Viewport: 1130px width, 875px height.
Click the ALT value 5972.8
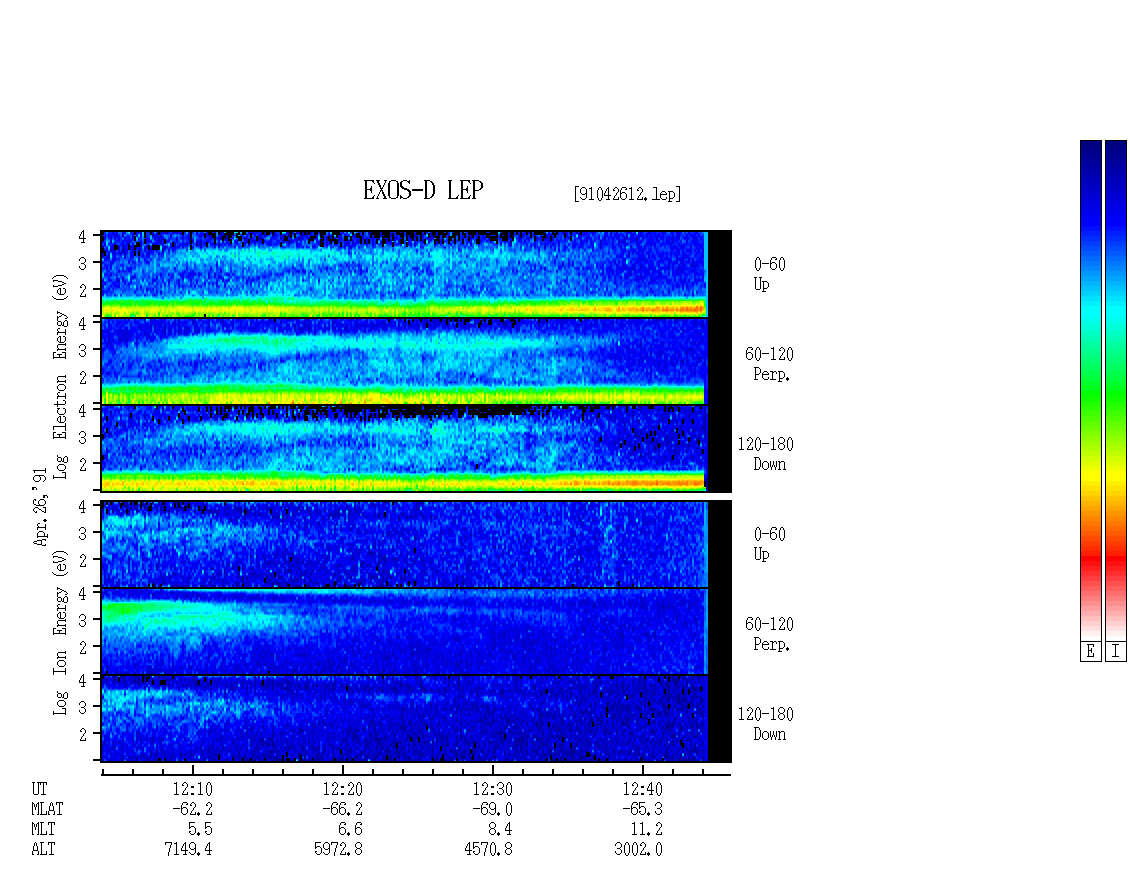[338, 850]
